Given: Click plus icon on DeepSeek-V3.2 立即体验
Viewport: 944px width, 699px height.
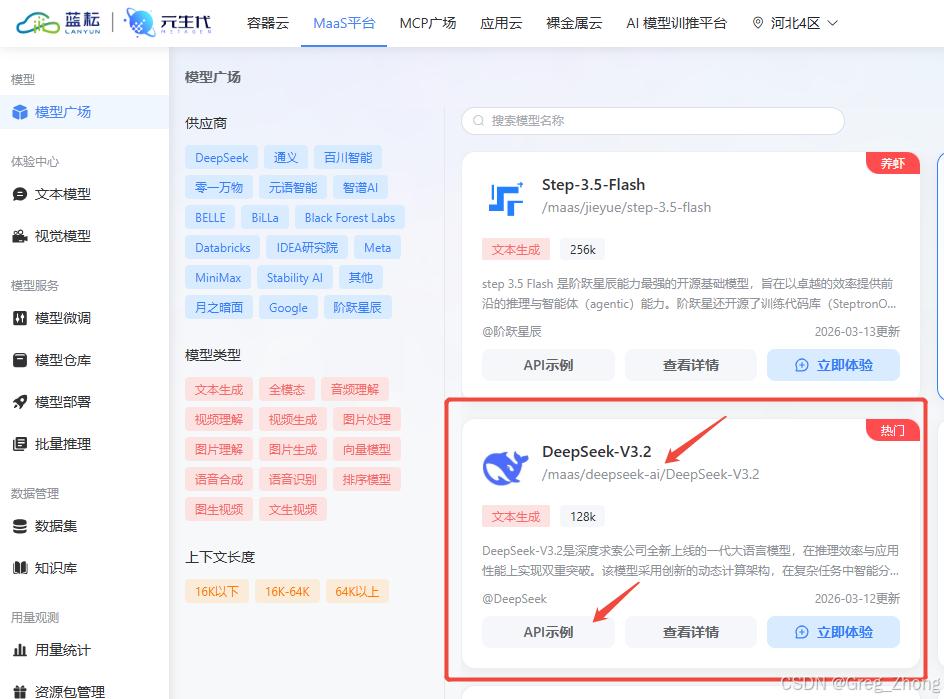Looking at the screenshot, I should [x=802, y=632].
